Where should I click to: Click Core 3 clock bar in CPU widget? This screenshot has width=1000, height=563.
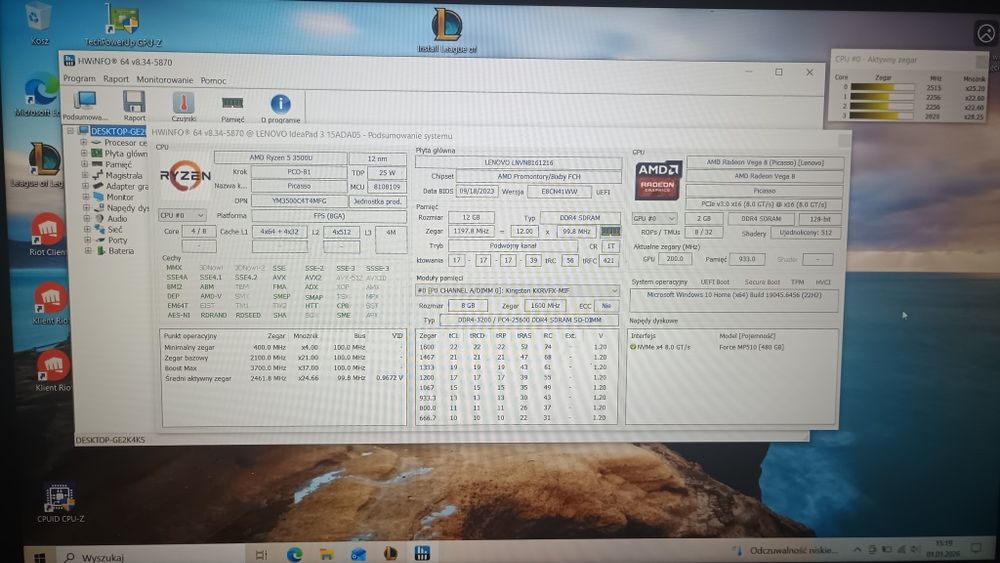883,116
